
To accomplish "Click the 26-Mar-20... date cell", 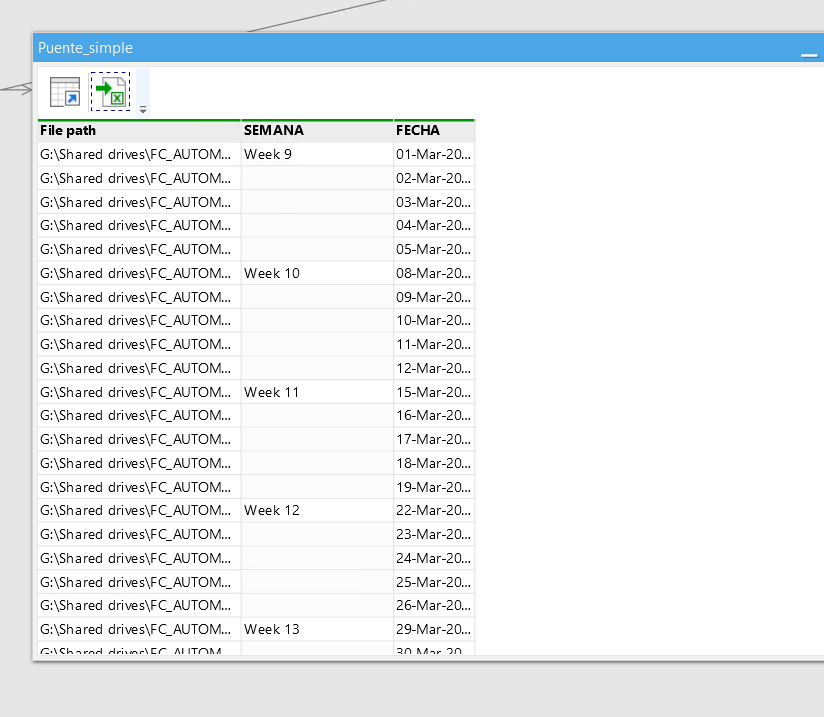I will pyautogui.click(x=434, y=606).
